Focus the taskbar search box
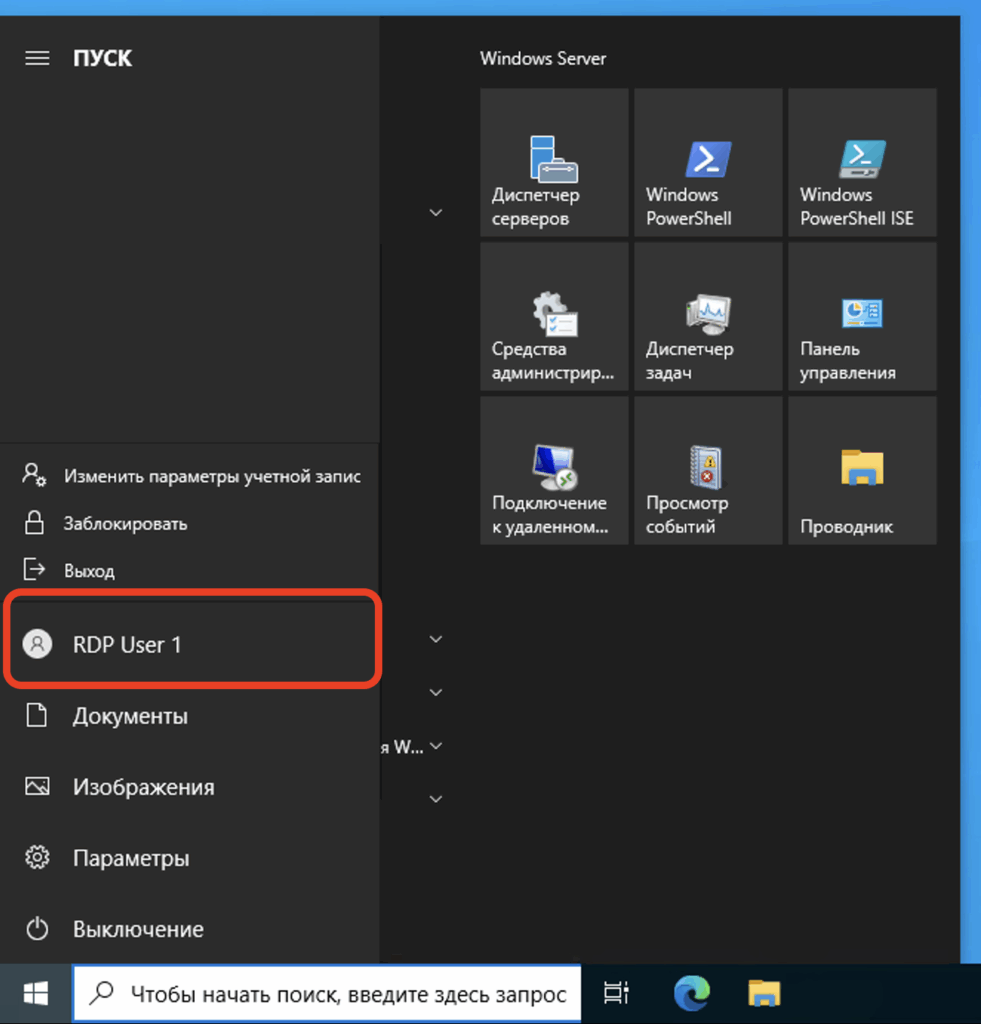This screenshot has width=981, height=1024. point(327,994)
